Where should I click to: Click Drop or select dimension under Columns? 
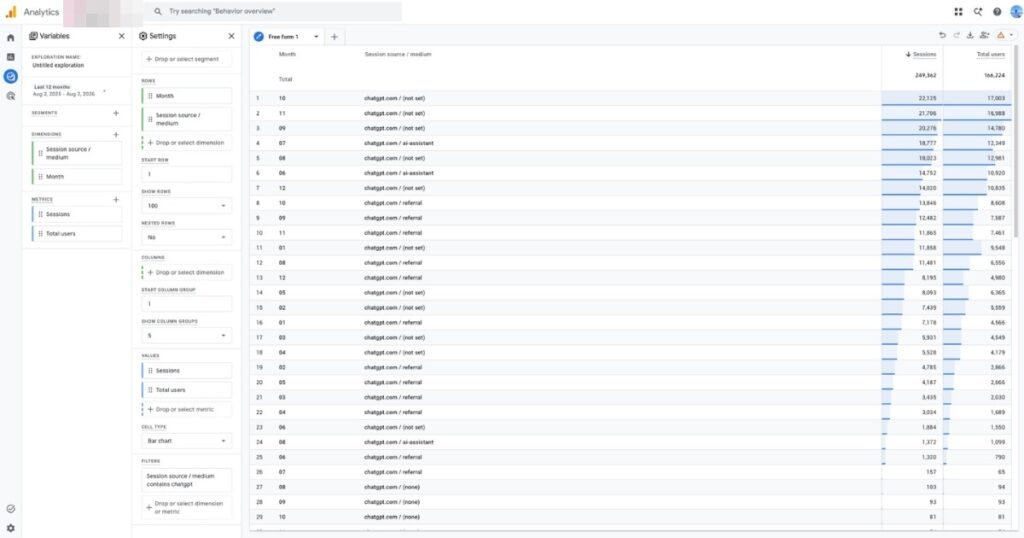coord(187,272)
